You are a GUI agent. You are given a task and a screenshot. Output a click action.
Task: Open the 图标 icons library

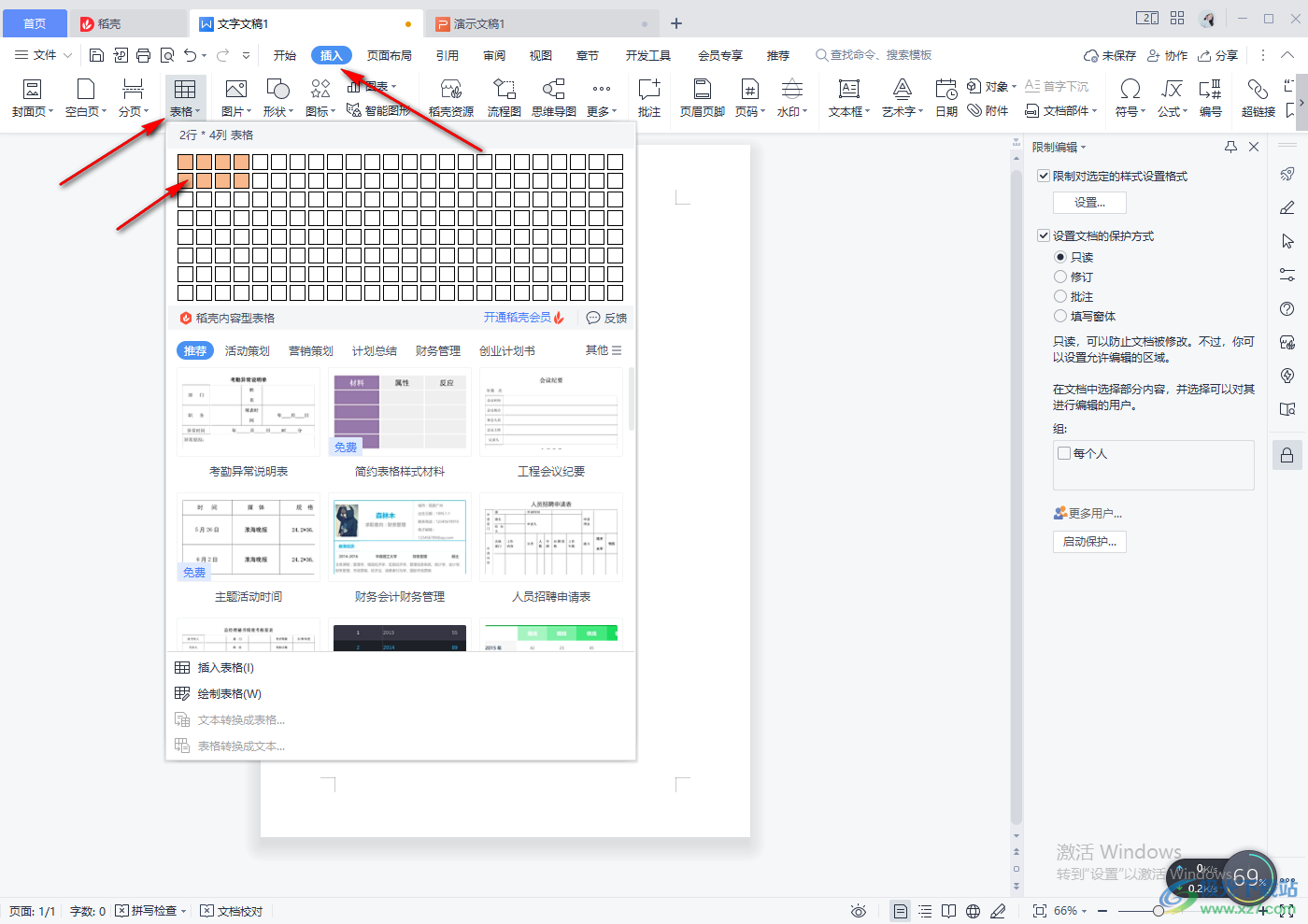(320, 98)
